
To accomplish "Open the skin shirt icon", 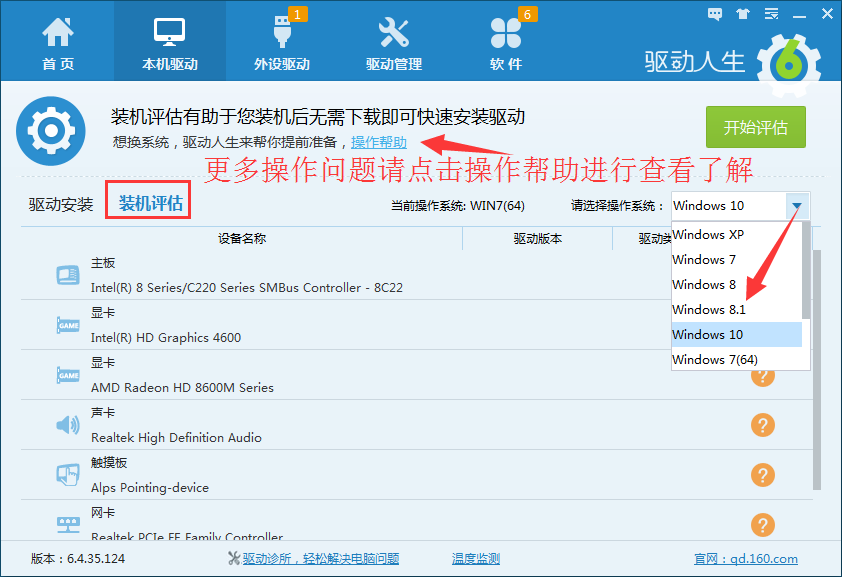I will point(743,14).
